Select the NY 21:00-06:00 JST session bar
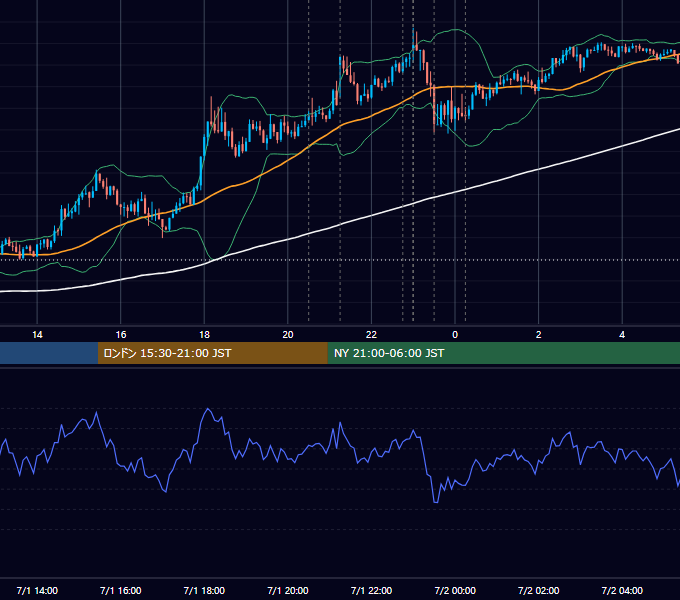The image size is (680, 600). tap(503, 353)
